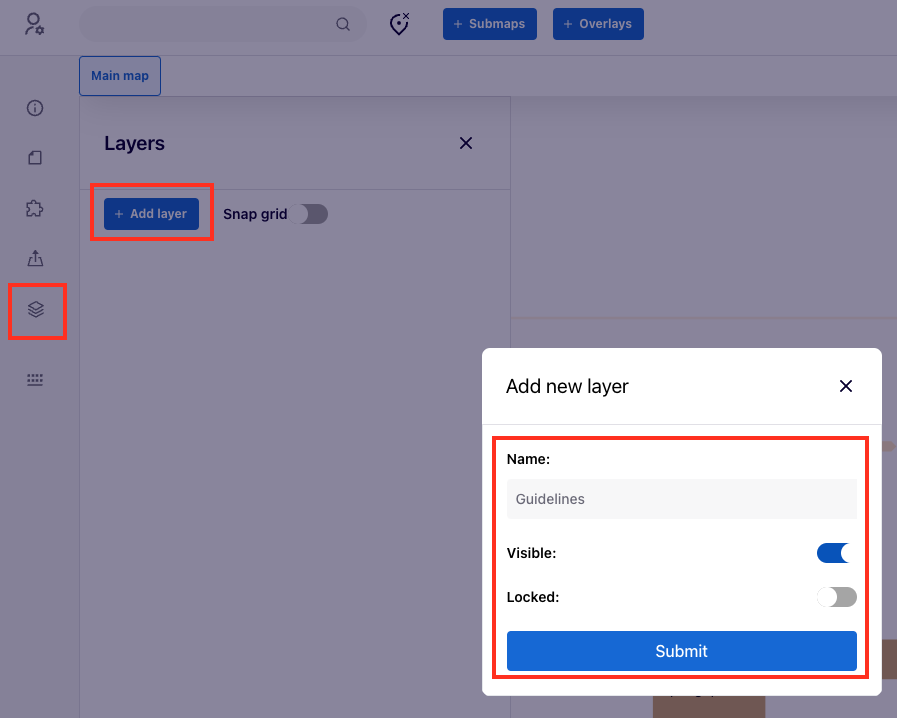This screenshot has height=718, width=897.
Task: Click the search magnifier icon
Action: (x=343, y=25)
